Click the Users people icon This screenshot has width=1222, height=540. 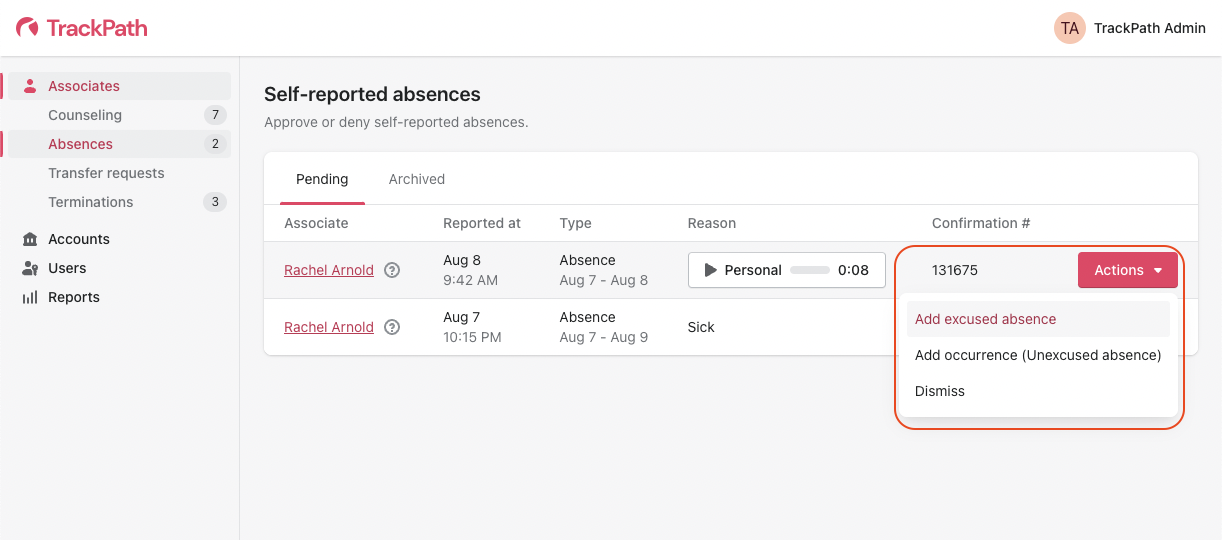click(30, 268)
